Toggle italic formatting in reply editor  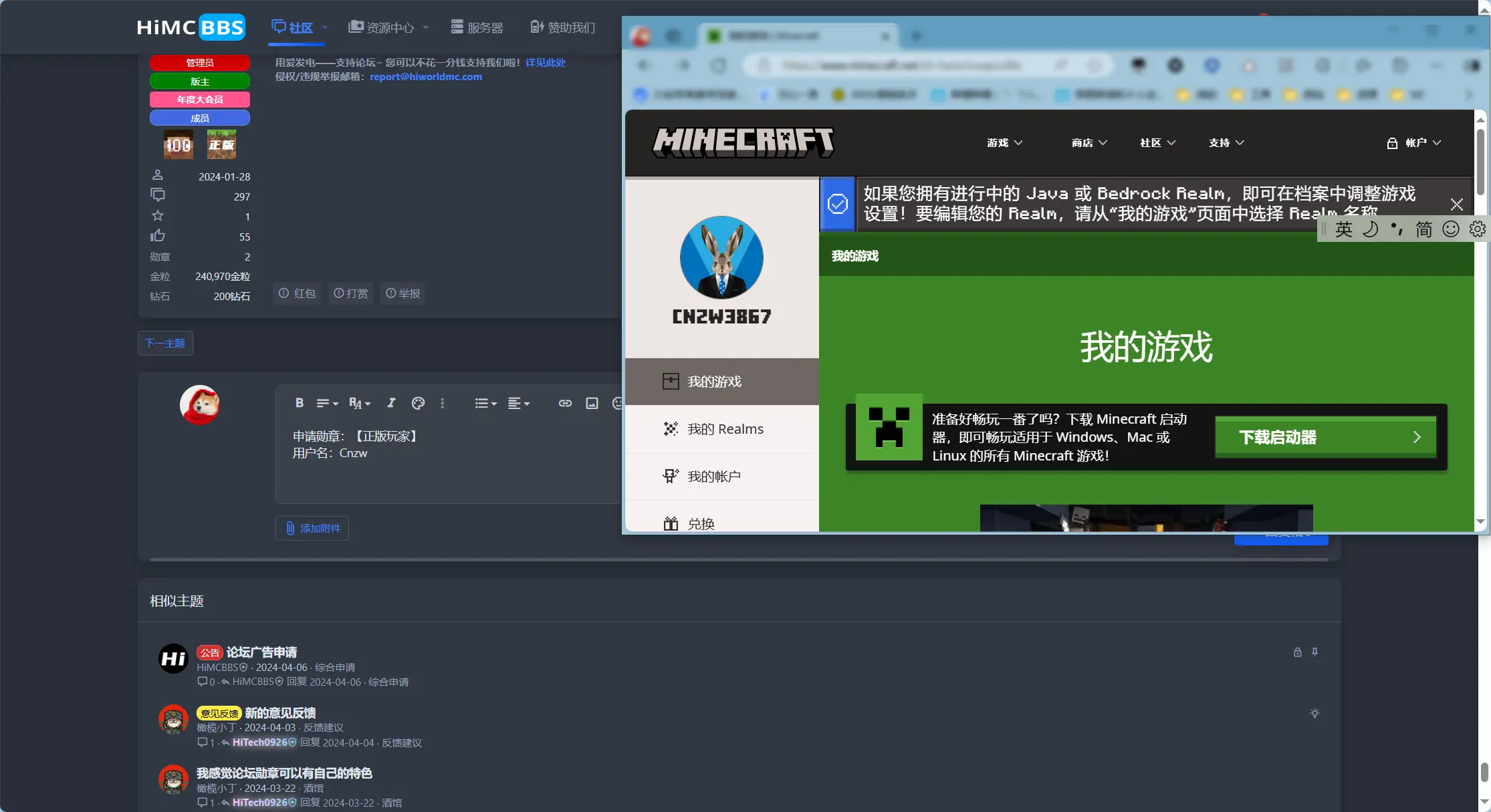(391, 403)
